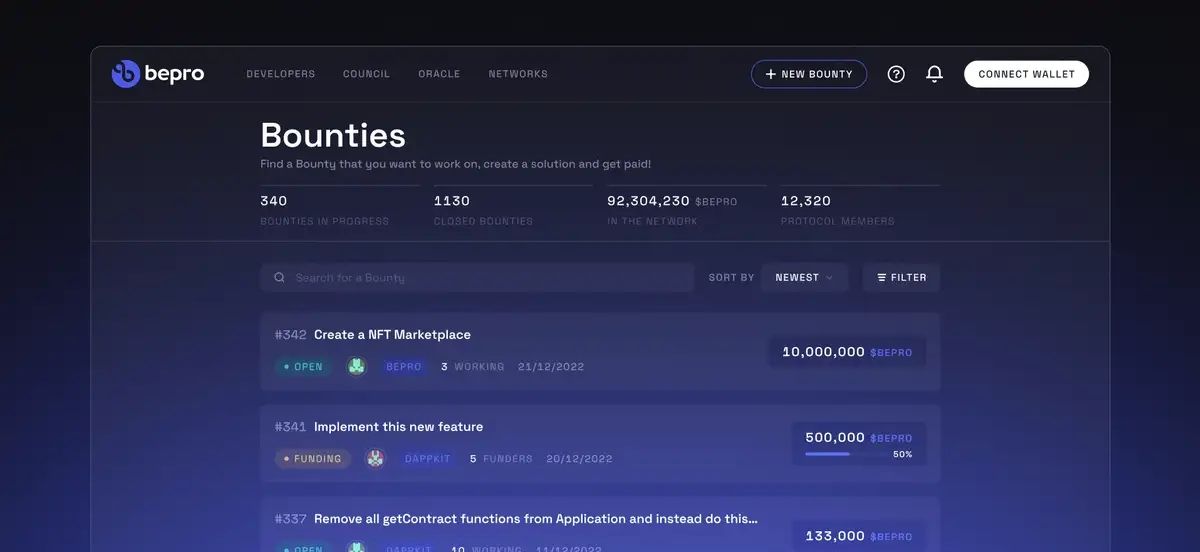Open the Developers nav menu

tap(280, 74)
